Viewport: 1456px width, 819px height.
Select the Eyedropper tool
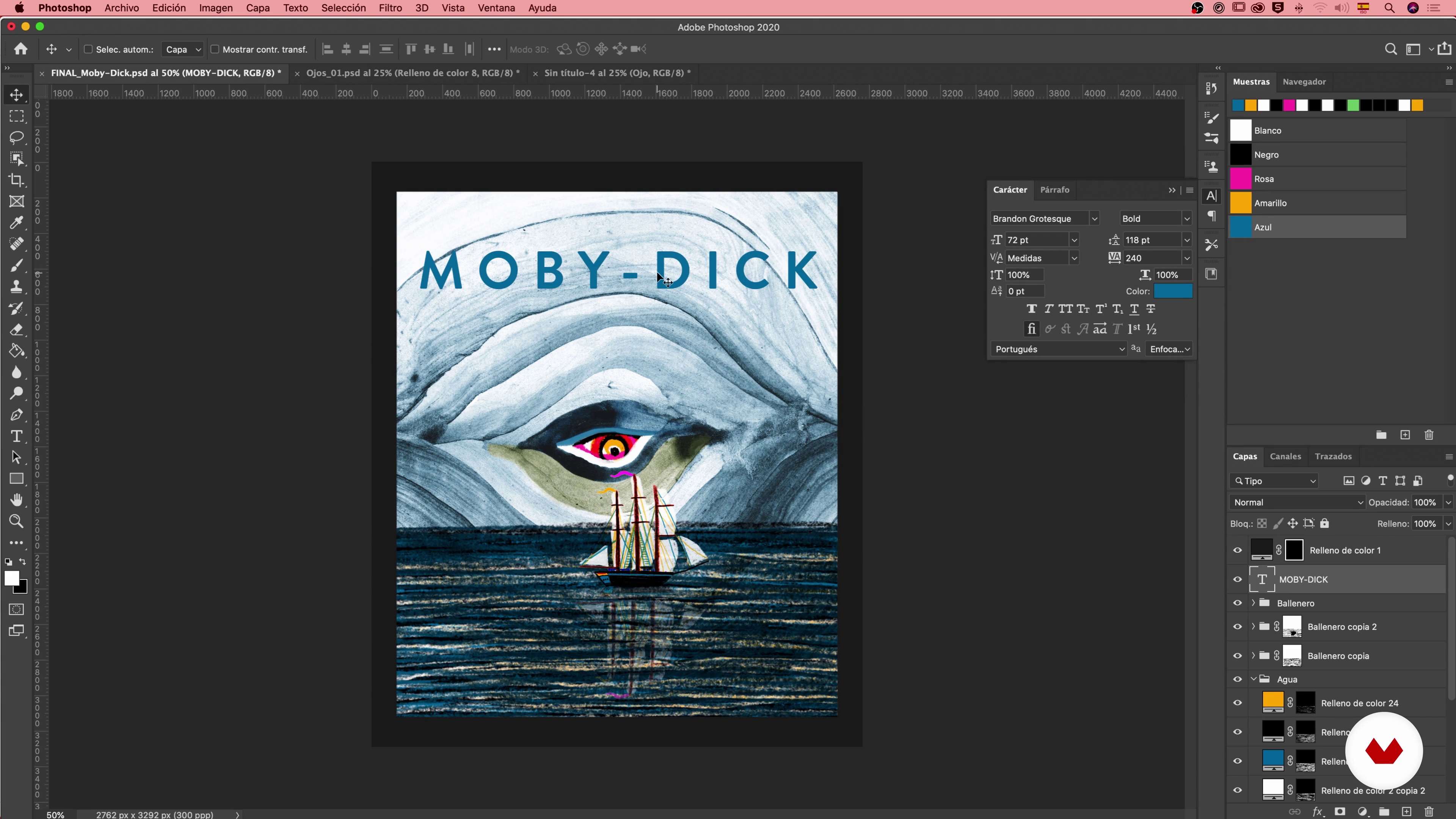(x=16, y=223)
